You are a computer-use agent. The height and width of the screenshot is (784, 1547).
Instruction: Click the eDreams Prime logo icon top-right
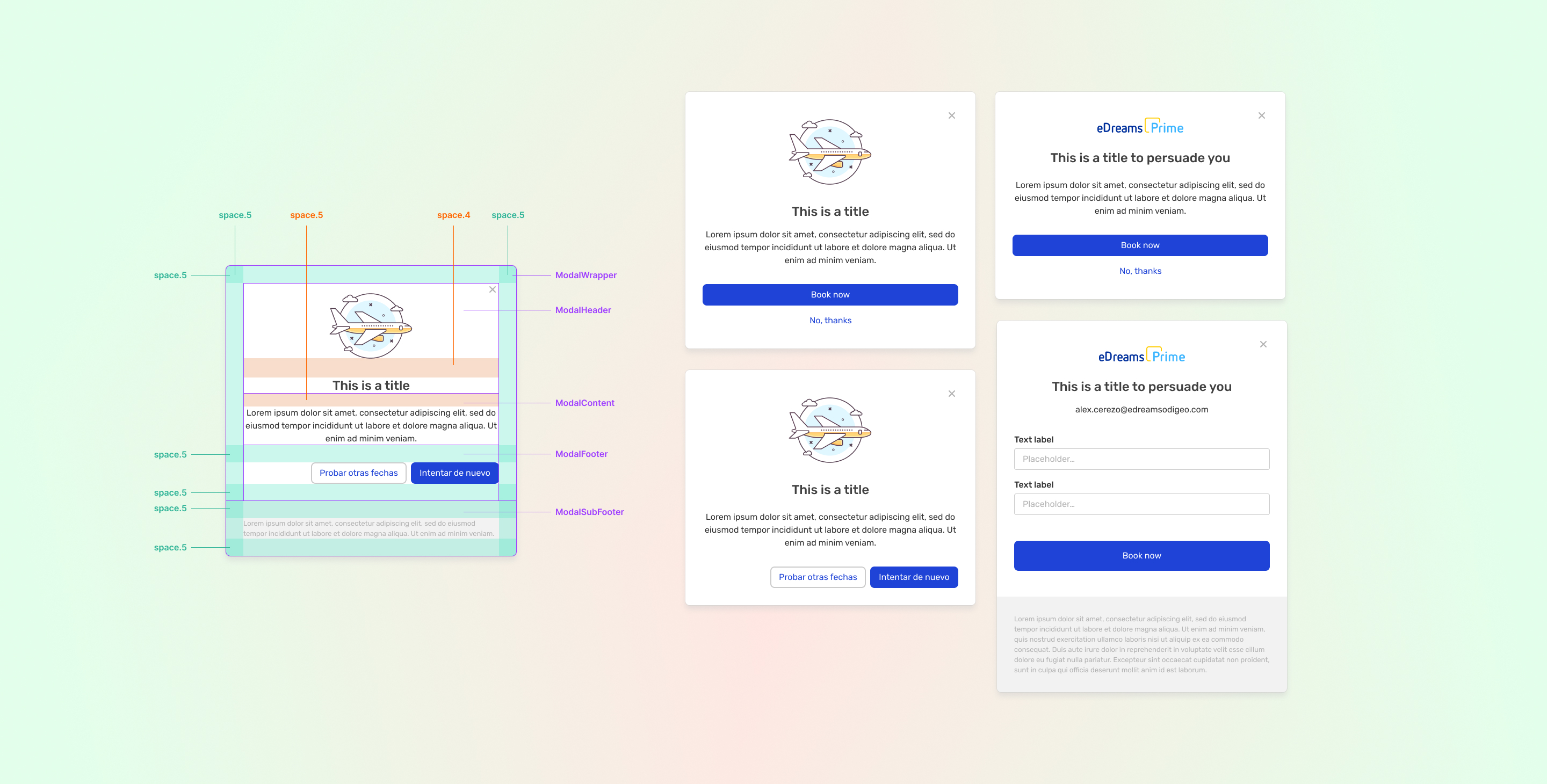pyautogui.click(x=1139, y=127)
